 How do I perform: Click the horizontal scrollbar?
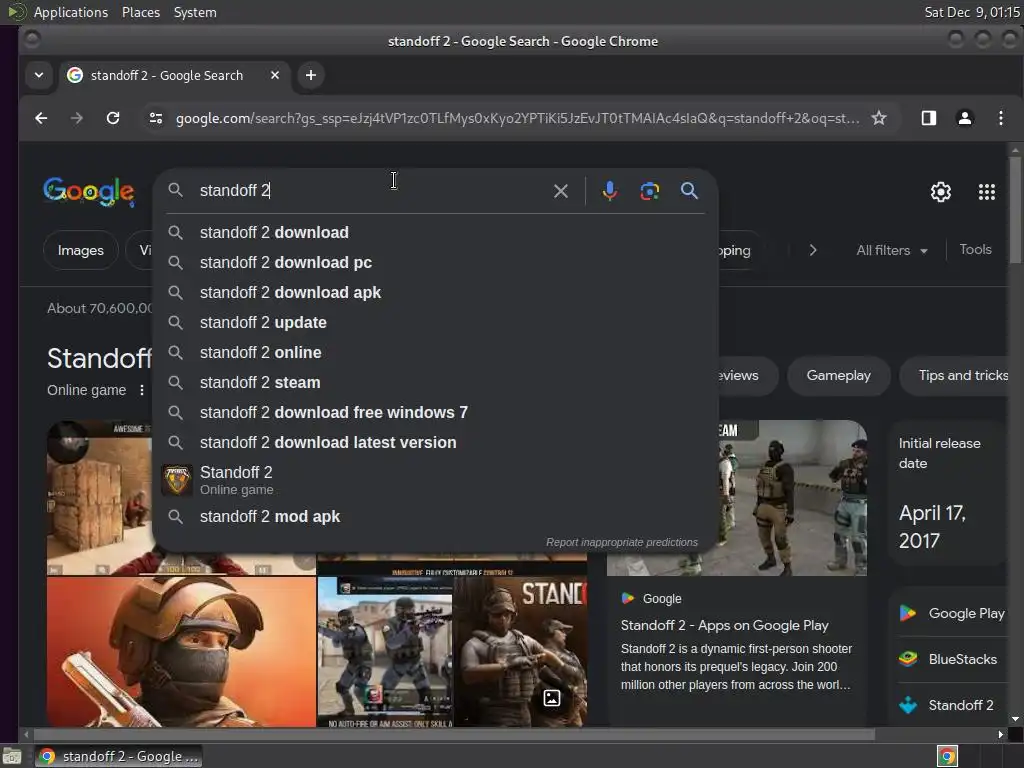tap(454, 735)
